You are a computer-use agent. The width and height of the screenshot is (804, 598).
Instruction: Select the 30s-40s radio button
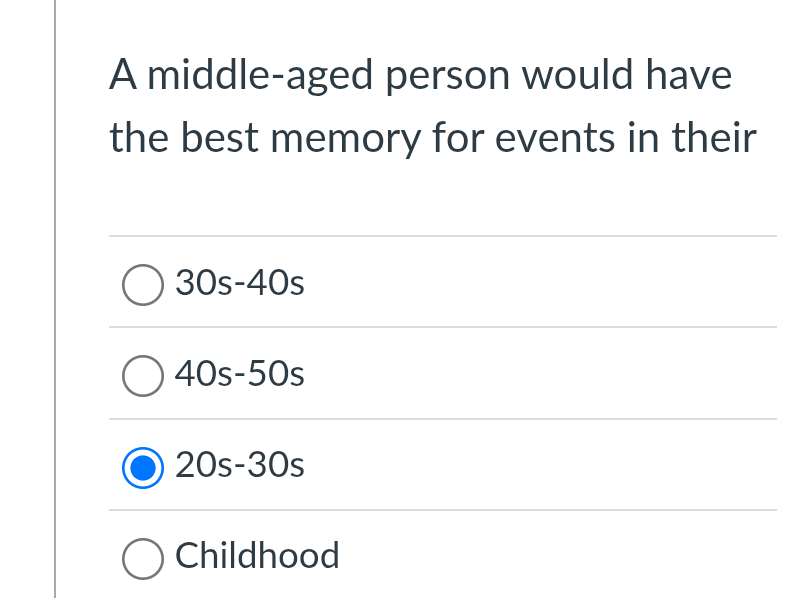pyautogui.click(x=143, y=285)
